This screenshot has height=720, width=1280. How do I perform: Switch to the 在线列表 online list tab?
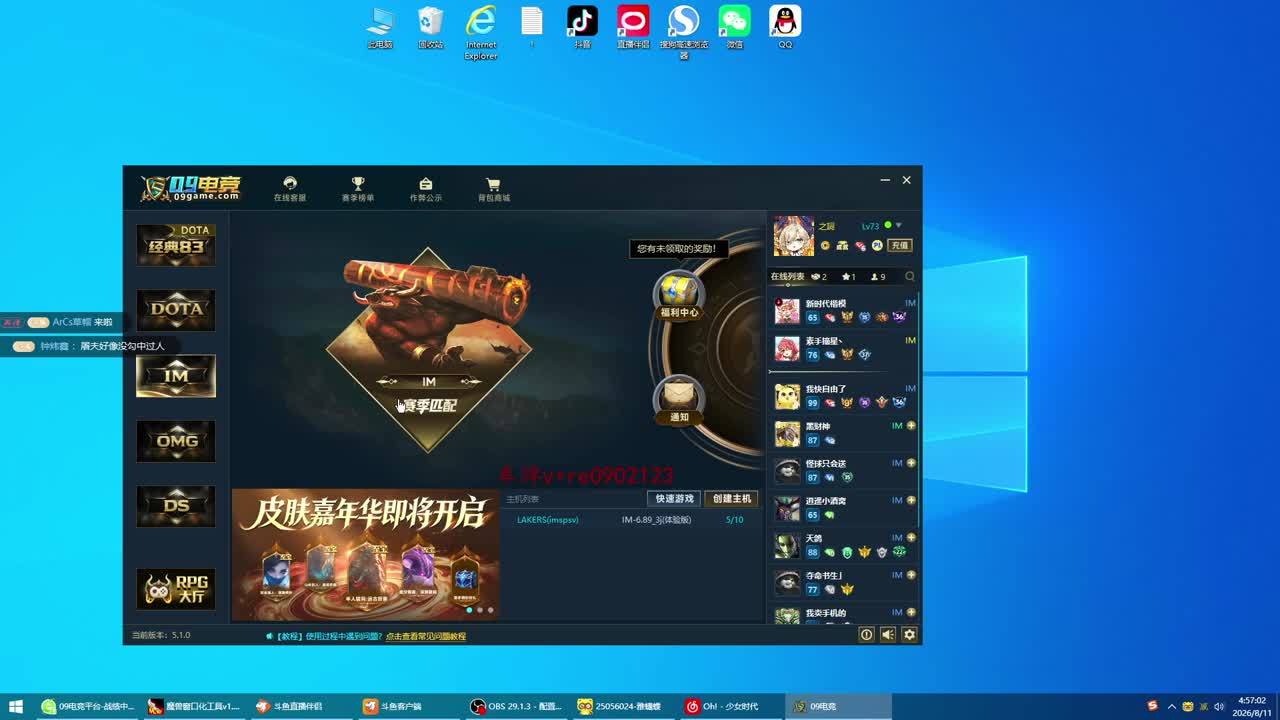[x=787, y=277]
